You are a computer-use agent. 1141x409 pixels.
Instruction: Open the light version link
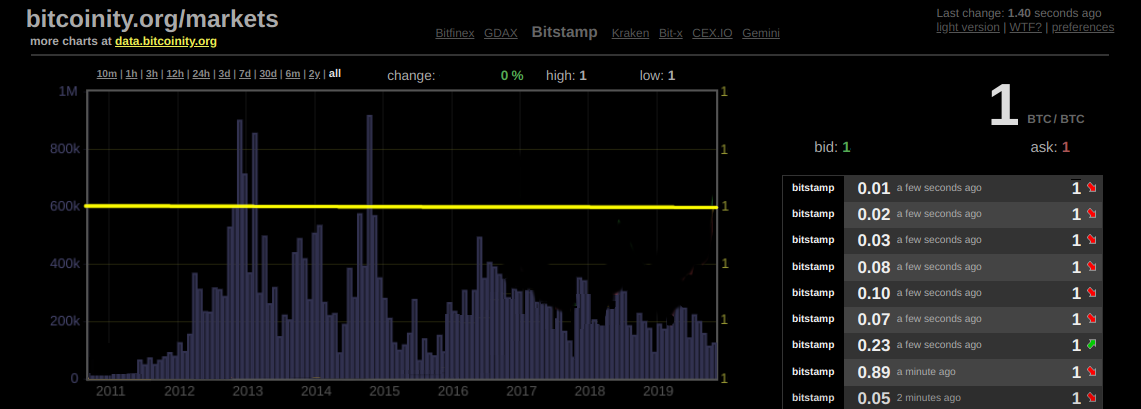[968, 27]
